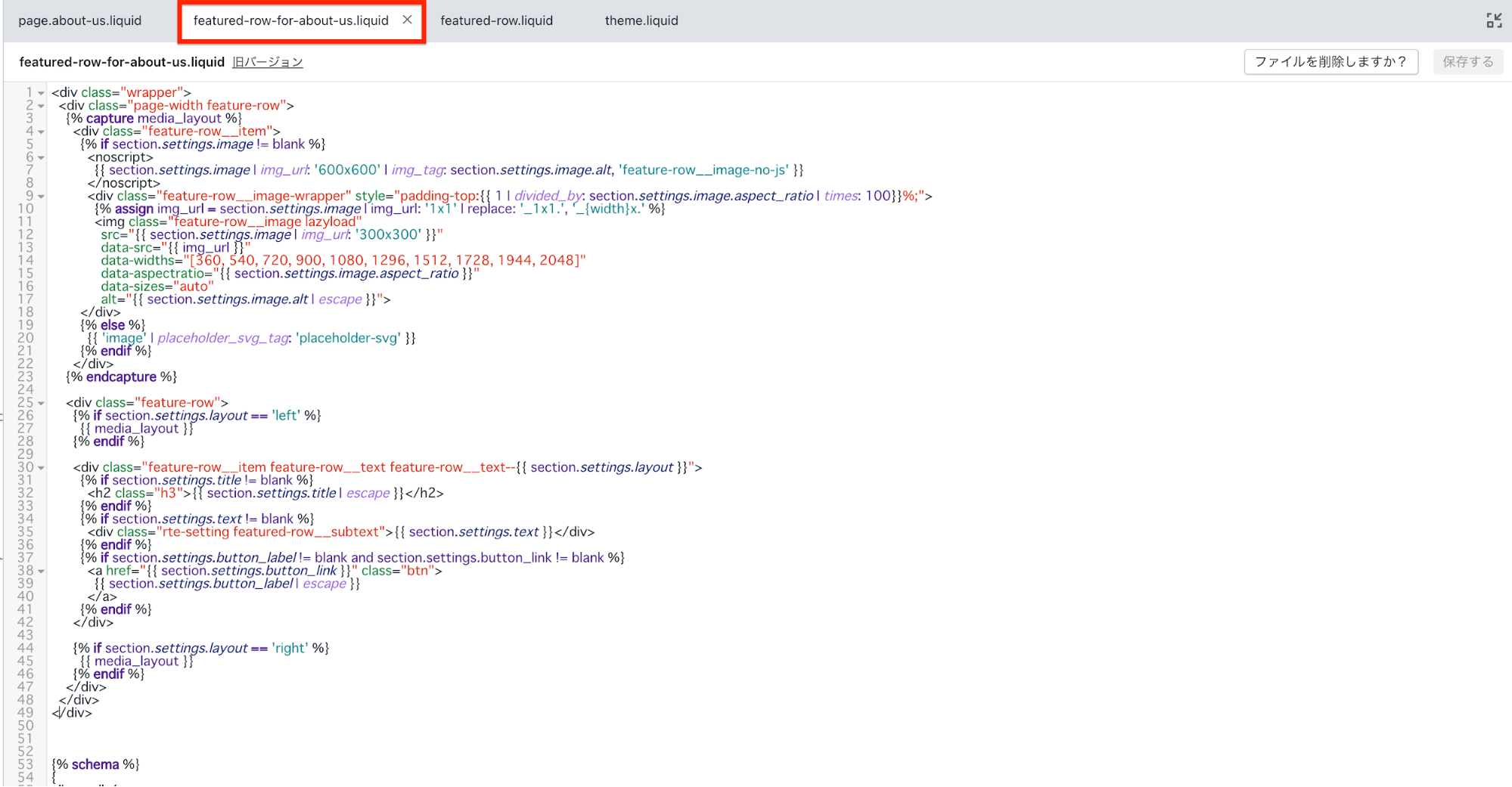Collapse the anchor tag fold at line 38
Screen dimensions: 1512x787
(x=41, y=571)
